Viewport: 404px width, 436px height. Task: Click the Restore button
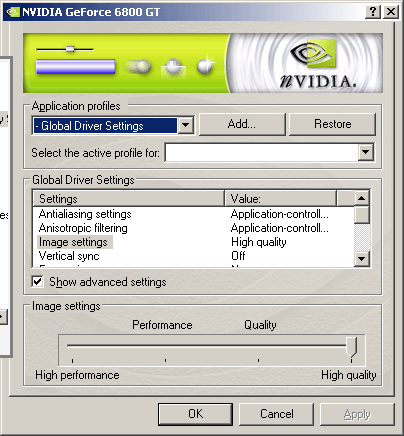pos(332,124)
